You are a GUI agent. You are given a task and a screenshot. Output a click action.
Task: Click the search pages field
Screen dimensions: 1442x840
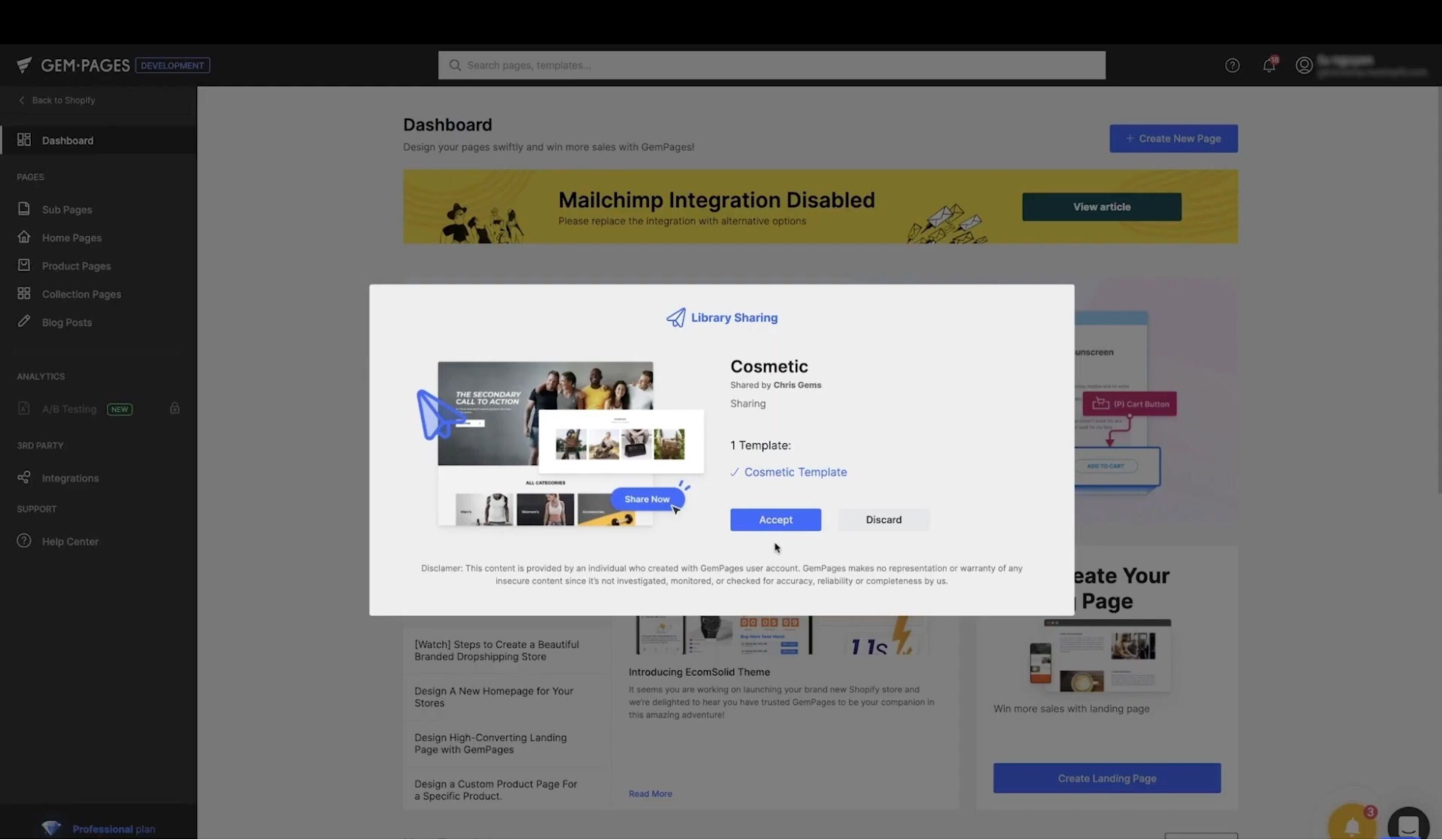click(x=771, y=65)
